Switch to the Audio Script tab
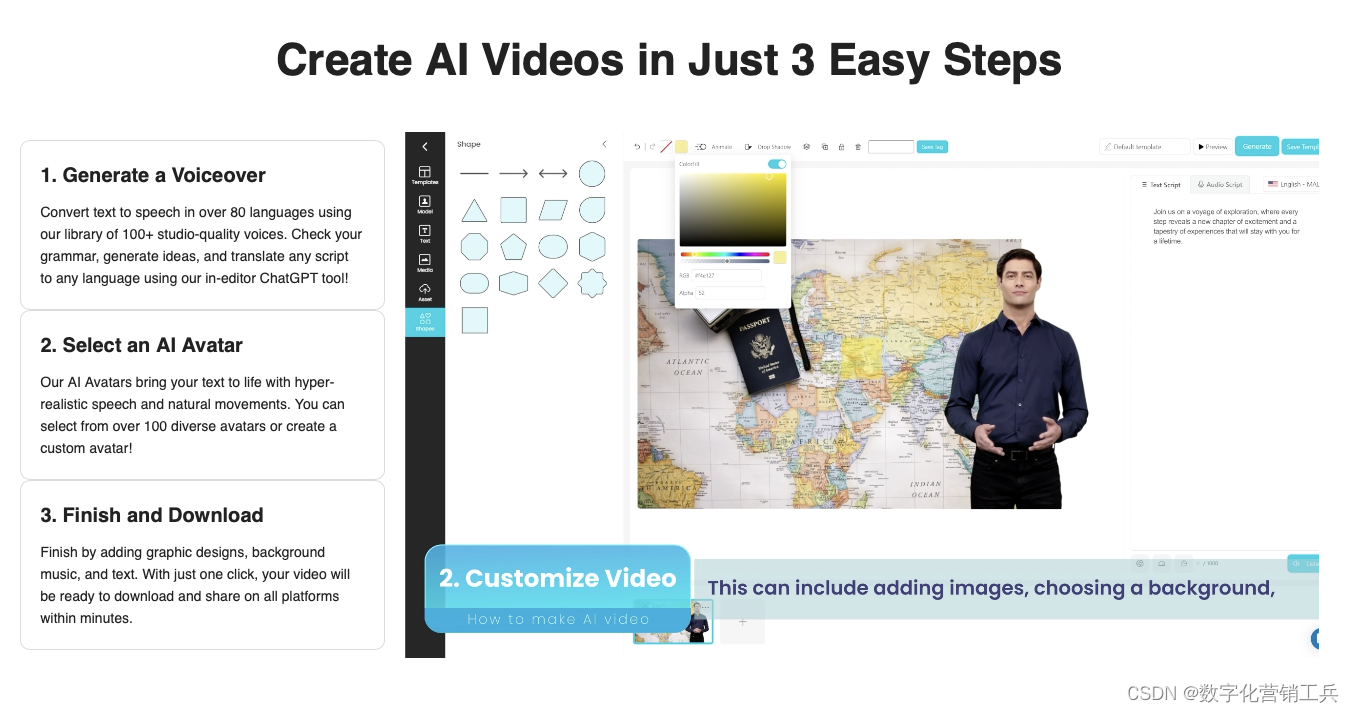Screen dimensions: 1354x713 [x=1220, y=184]
